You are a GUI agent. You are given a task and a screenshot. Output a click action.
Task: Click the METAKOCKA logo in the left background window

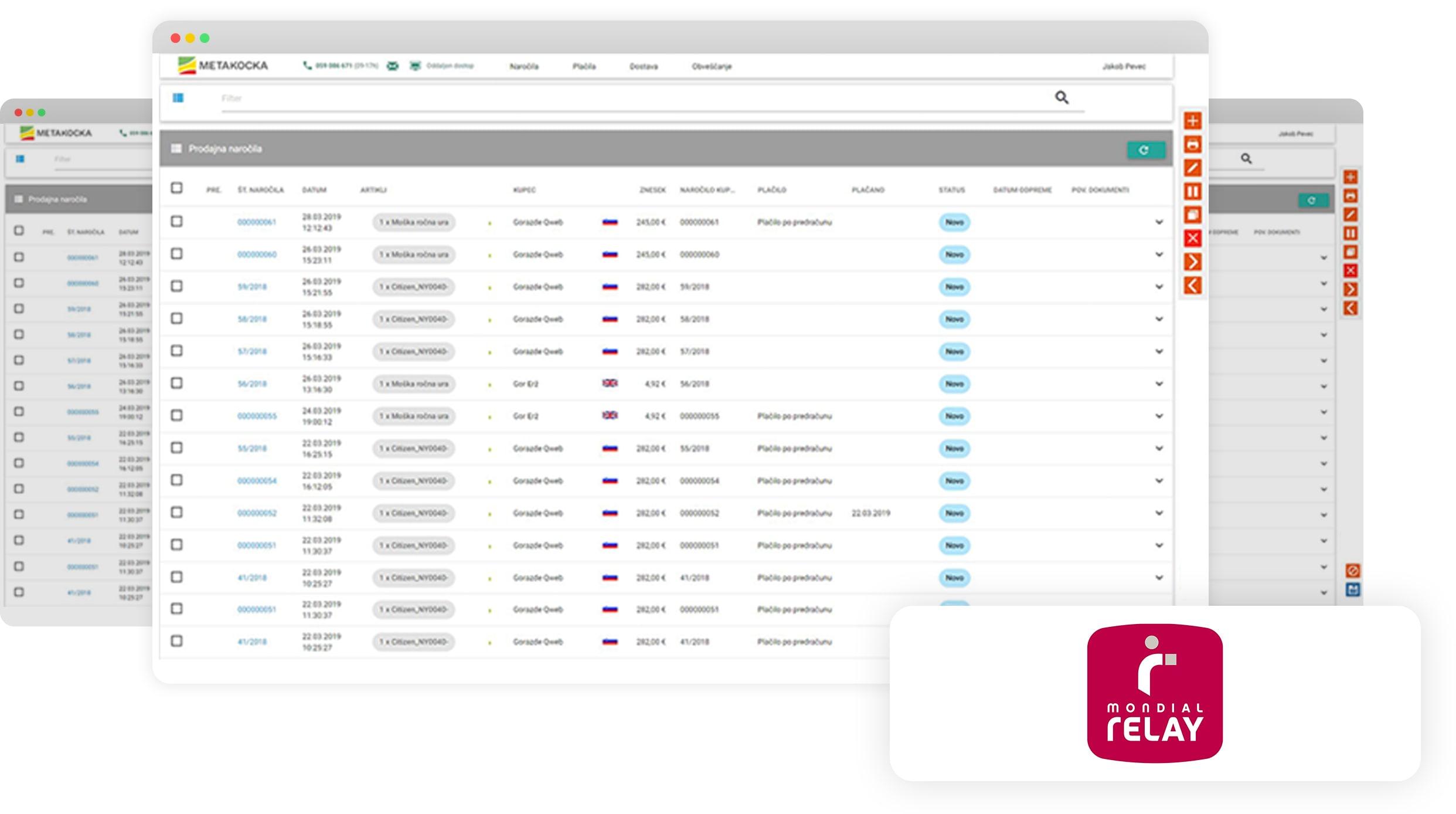click(x=56, y=133)
